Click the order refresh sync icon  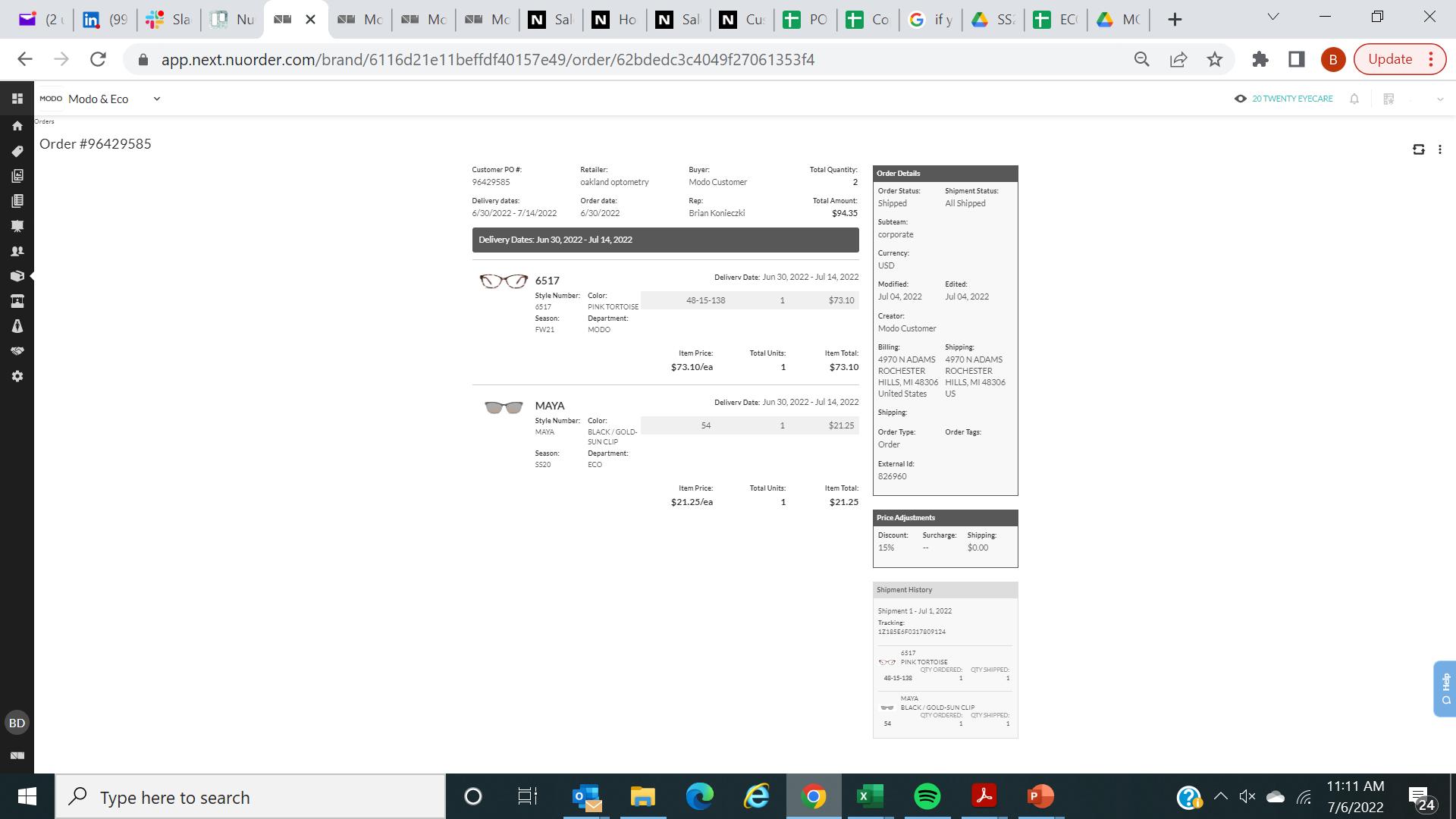tap(1418, 149)
